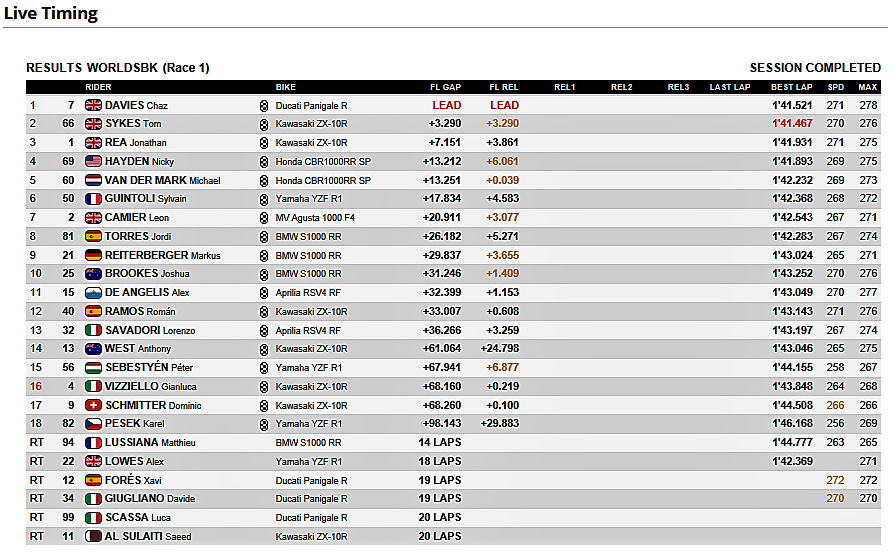The image size is (895, 555).
Task: Click the Live Timing heading
Action: click(x=51, y=13)
